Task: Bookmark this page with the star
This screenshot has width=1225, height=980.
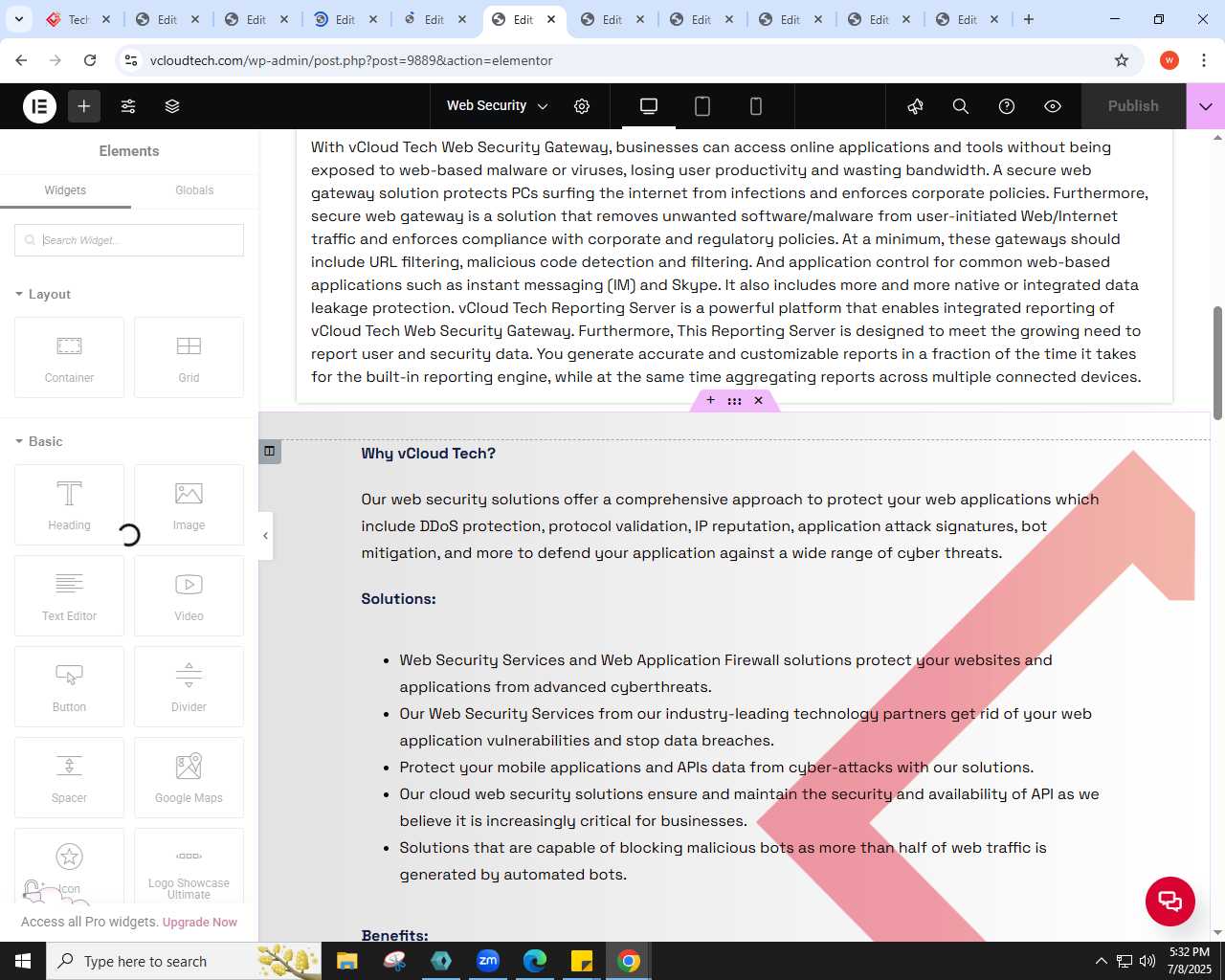Action: click(x=1122, y=60)
